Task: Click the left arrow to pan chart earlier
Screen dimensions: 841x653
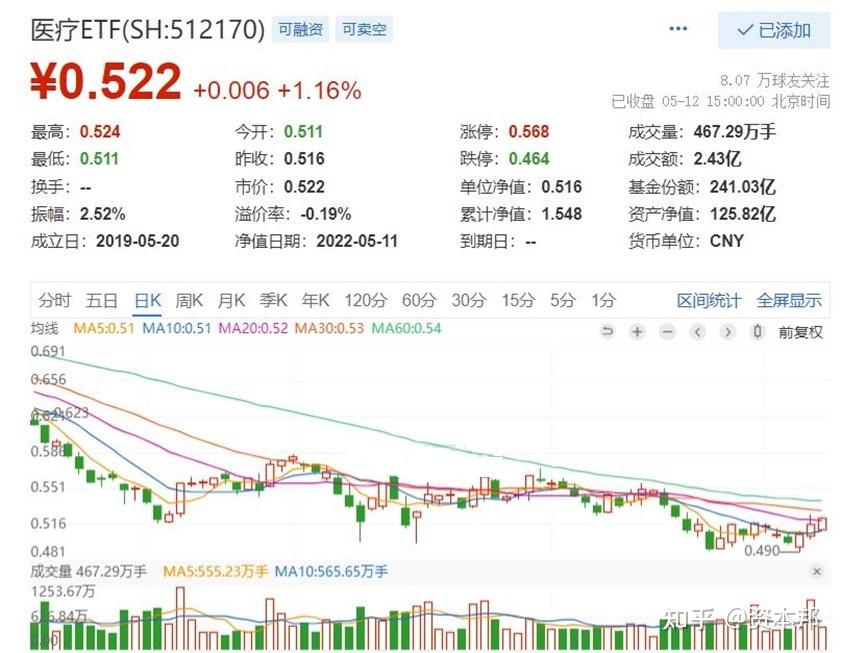Action: pyautogui.click(x=696, y=332)
